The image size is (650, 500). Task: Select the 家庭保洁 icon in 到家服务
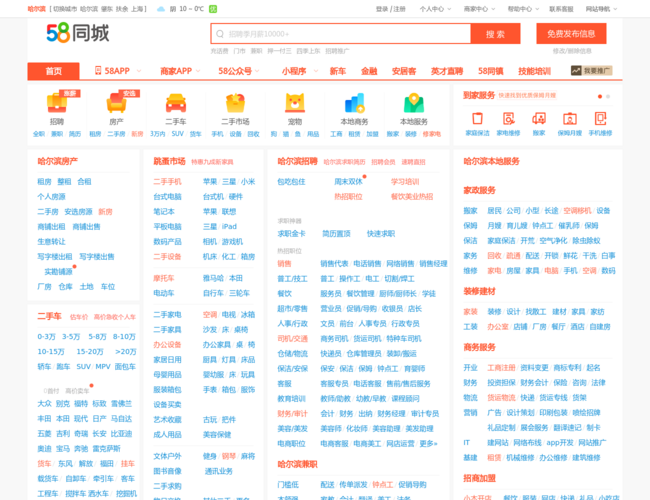click(x=478, y=119)
